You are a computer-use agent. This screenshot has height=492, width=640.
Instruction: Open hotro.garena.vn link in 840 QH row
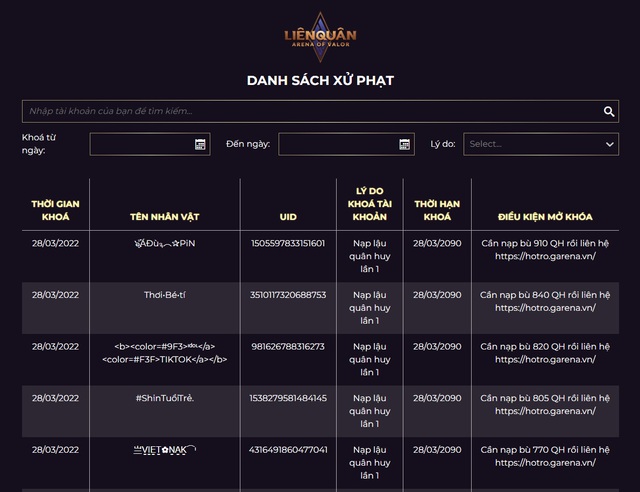coord(545,308)
